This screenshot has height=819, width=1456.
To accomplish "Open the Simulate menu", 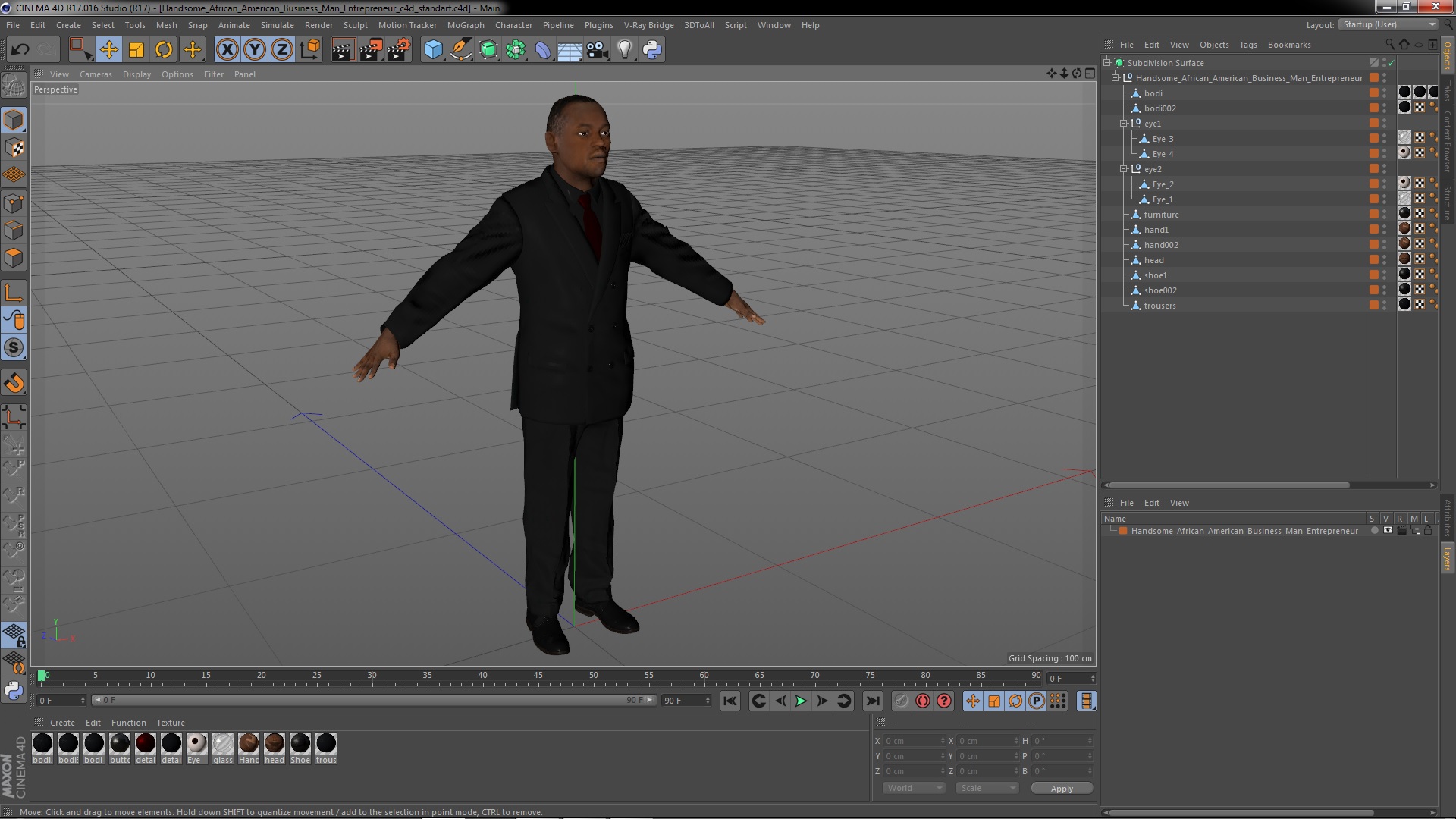I will (x=278, y=25).
